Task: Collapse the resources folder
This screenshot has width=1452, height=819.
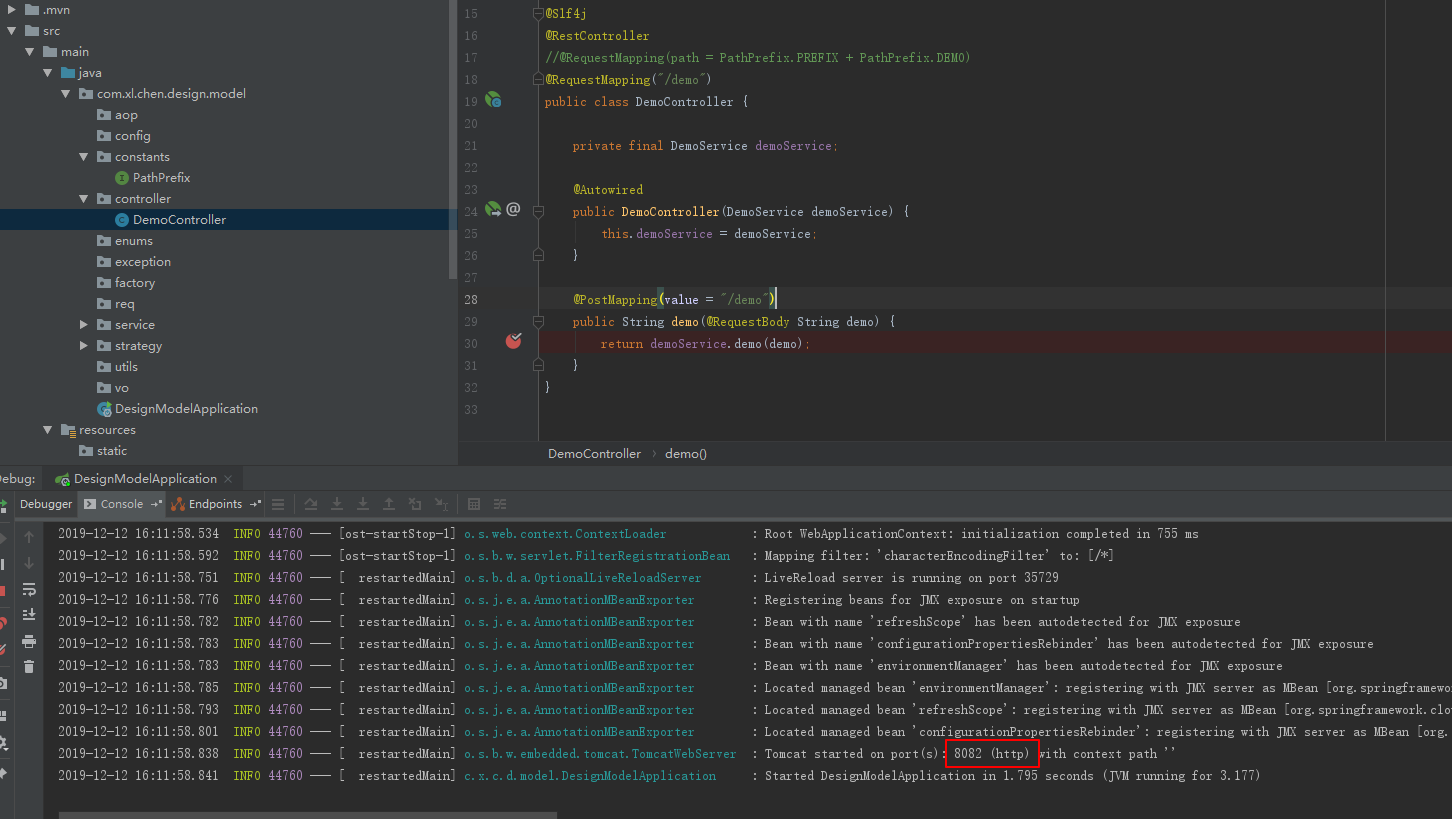Action: tap(48, 430)
